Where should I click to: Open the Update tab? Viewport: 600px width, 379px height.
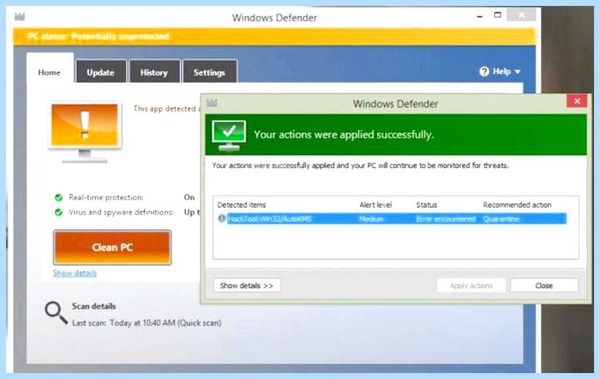tap(101, 72)
